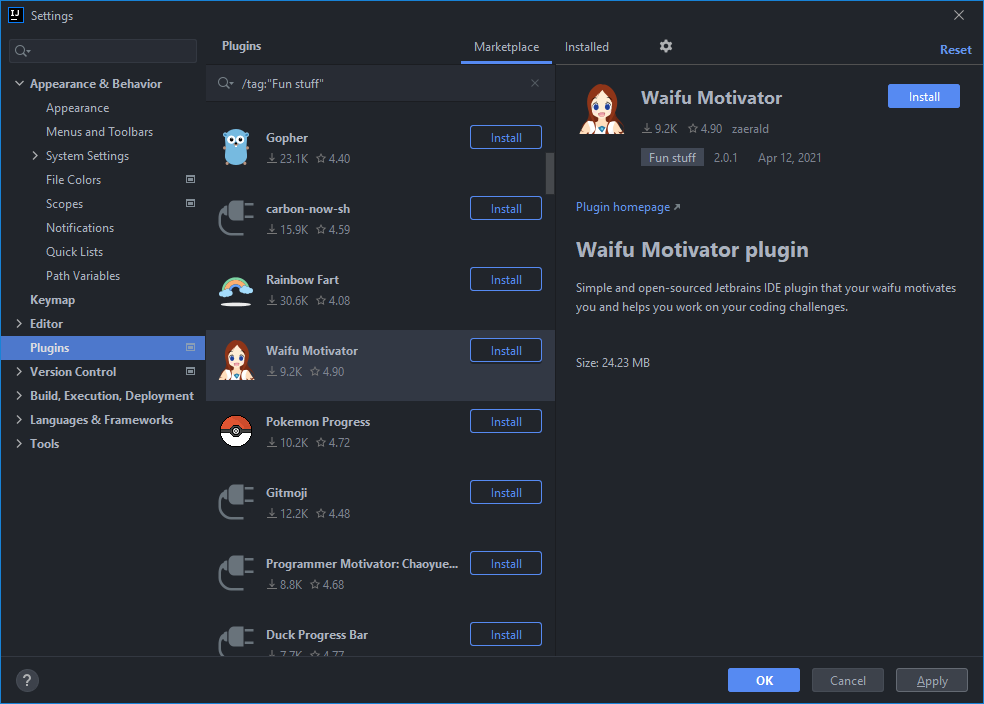Expand Build, Execution, Deployment section
The image size is (984, 704).
pyautogui.click(x=19, y=395)
